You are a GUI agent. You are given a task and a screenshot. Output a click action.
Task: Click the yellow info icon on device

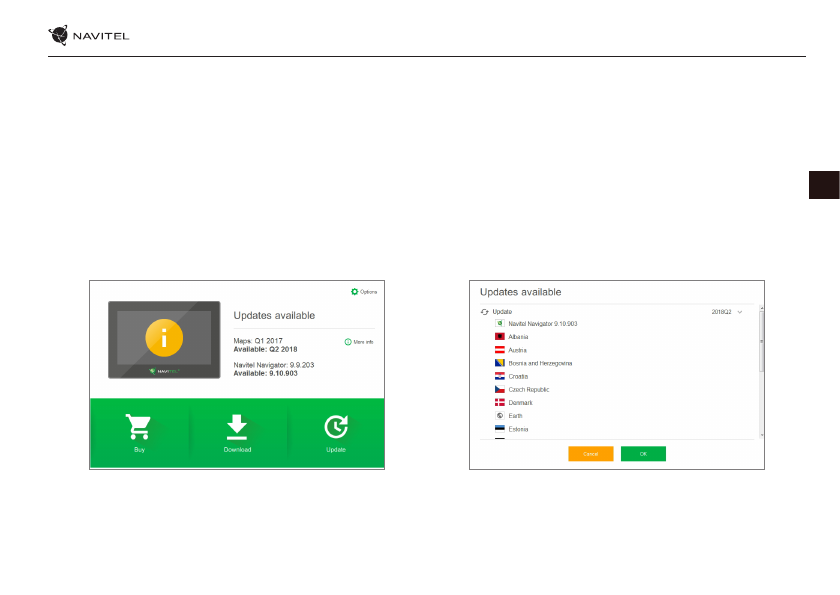pos(164,338)
